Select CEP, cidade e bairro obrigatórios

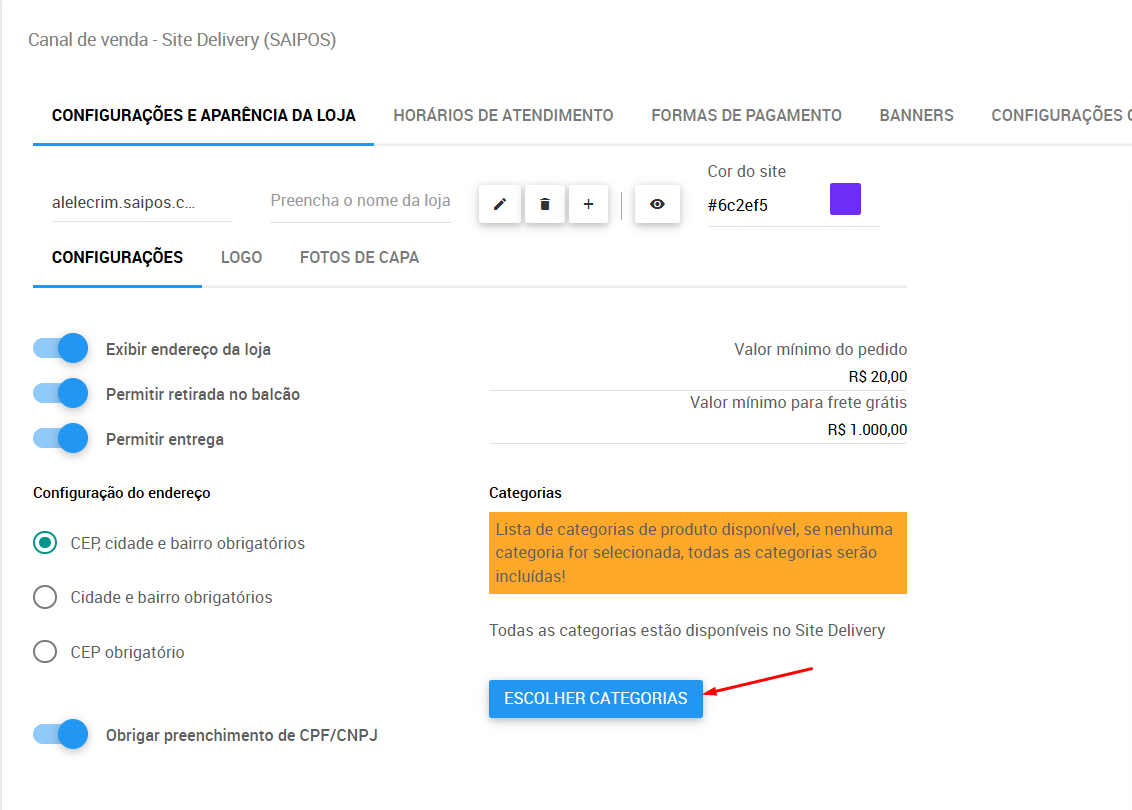(45, 543)
